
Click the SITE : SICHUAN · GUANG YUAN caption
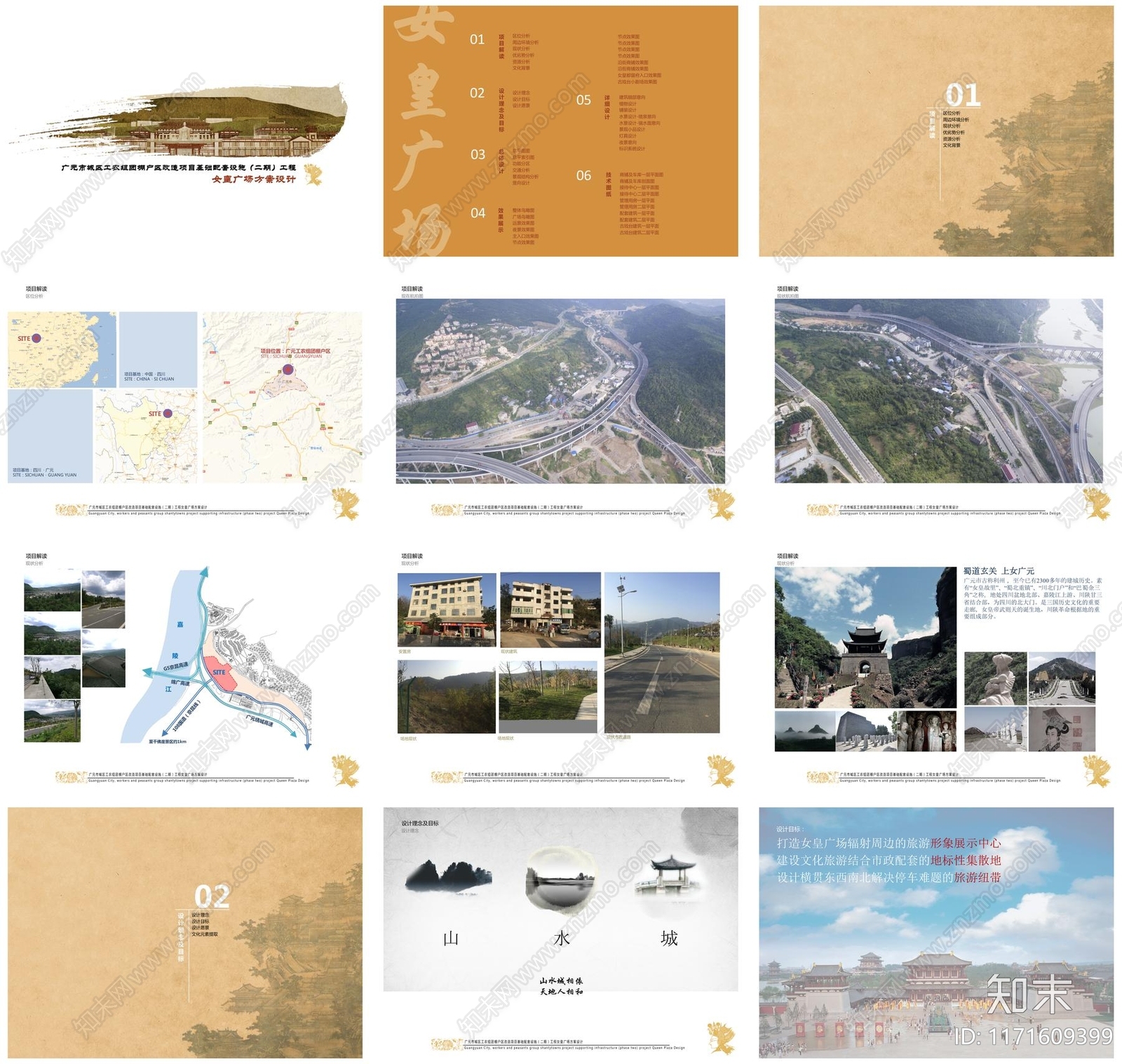click(x=45, y=475)
